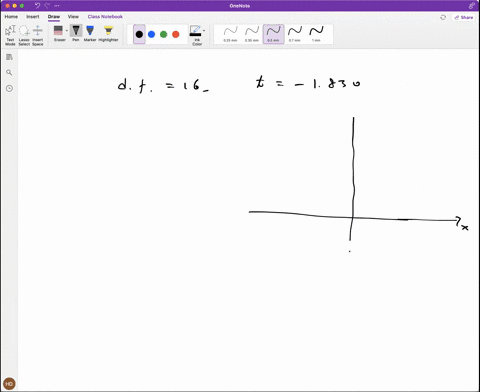Set pen thickness to 0.7 mm
The height and width of the screenshot is (392, 480).
pos(295,34)
